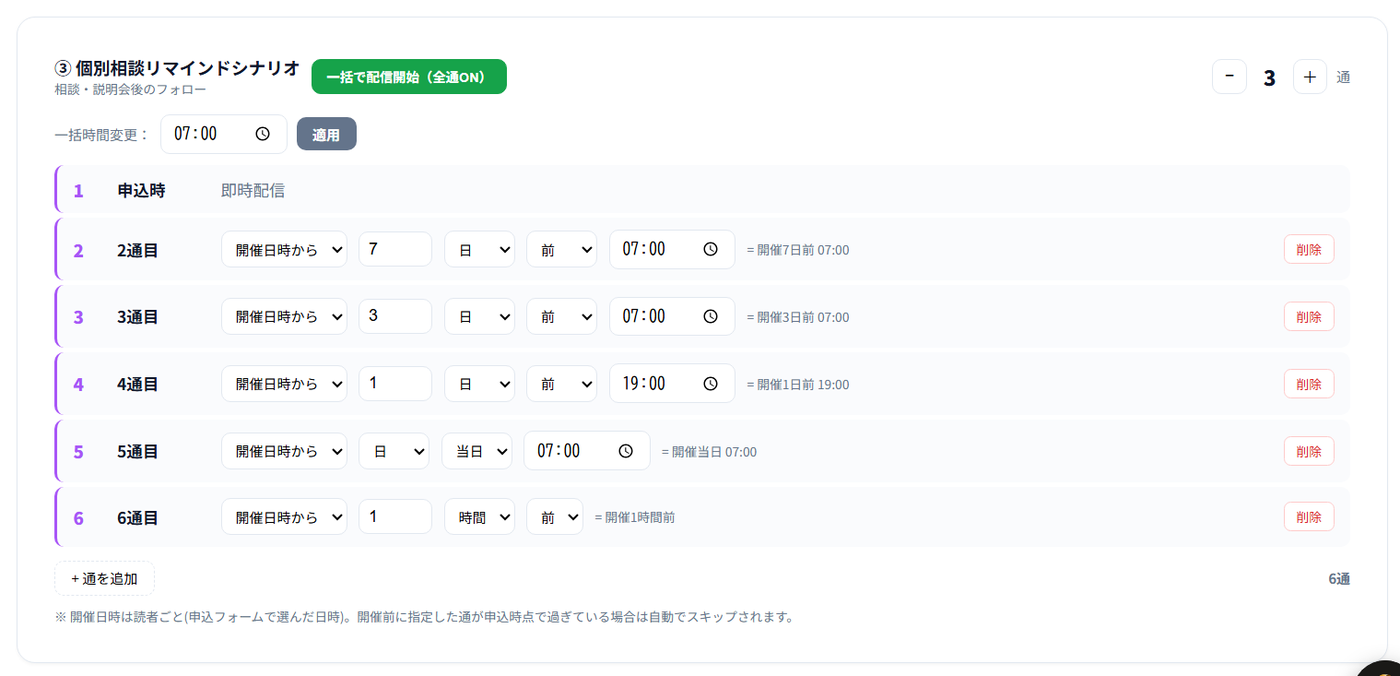This screenshot has width=1400, height=676.
Task: Open time picker clock in 3通目 row
Action: [711, 316]
